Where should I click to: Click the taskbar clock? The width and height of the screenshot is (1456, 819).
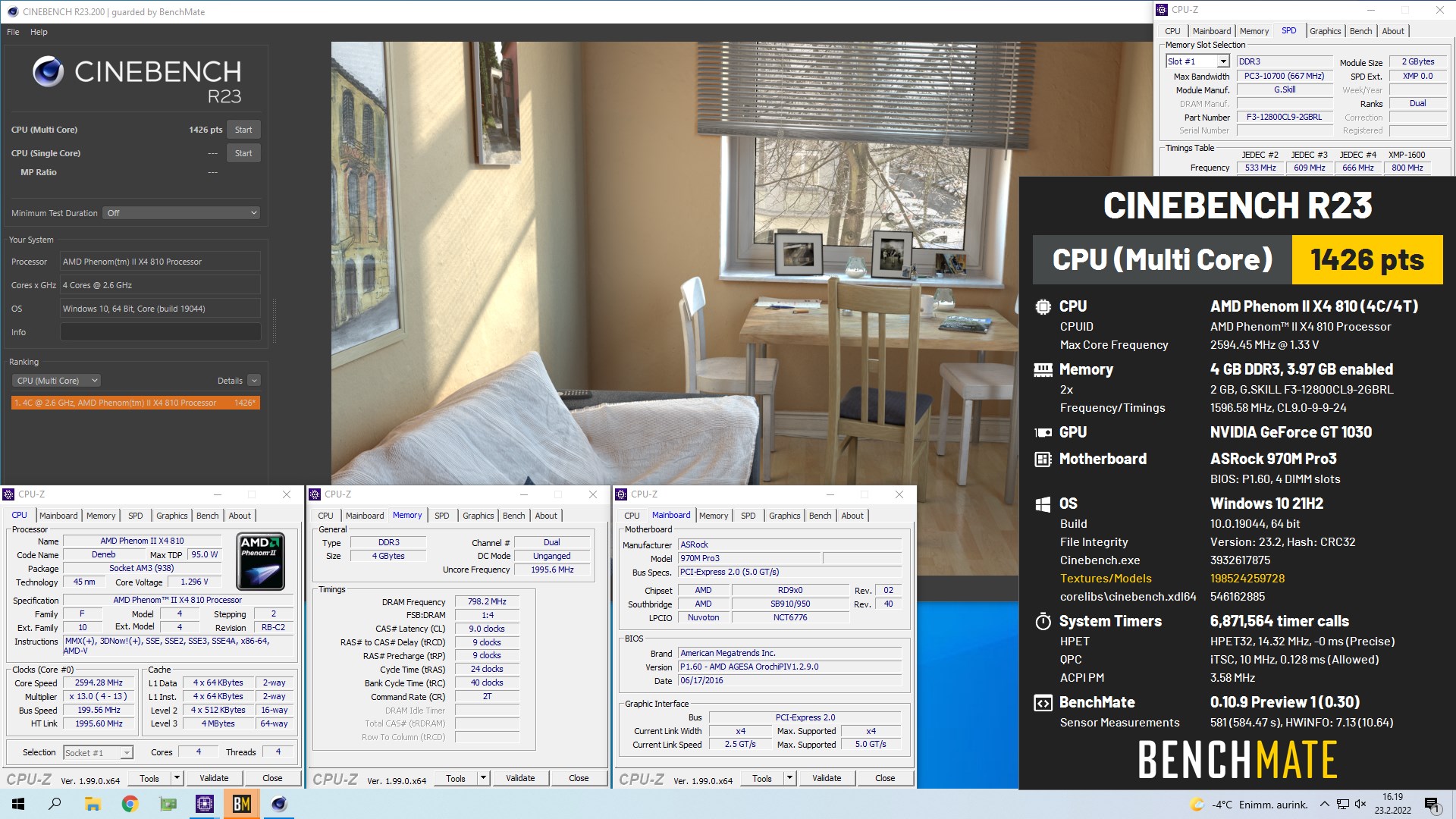(x=1392, y=804)
